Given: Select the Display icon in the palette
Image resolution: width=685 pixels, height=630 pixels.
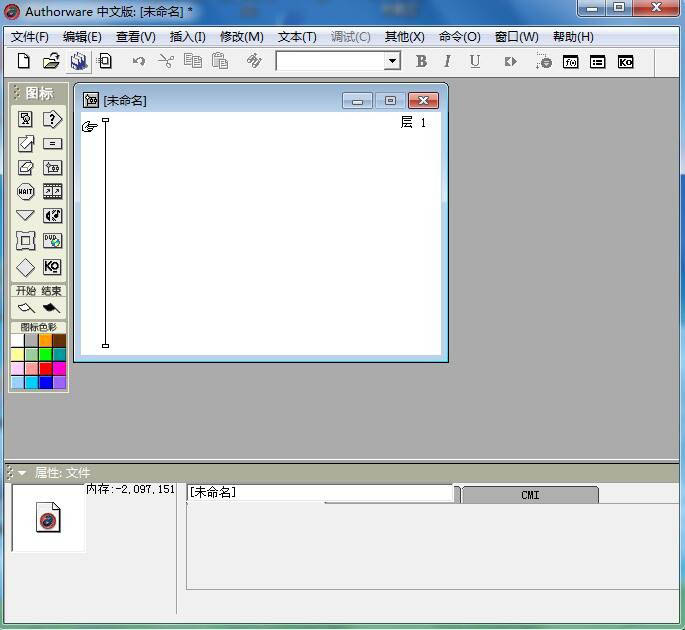Looking at the screenshot, I should point(26,119).
